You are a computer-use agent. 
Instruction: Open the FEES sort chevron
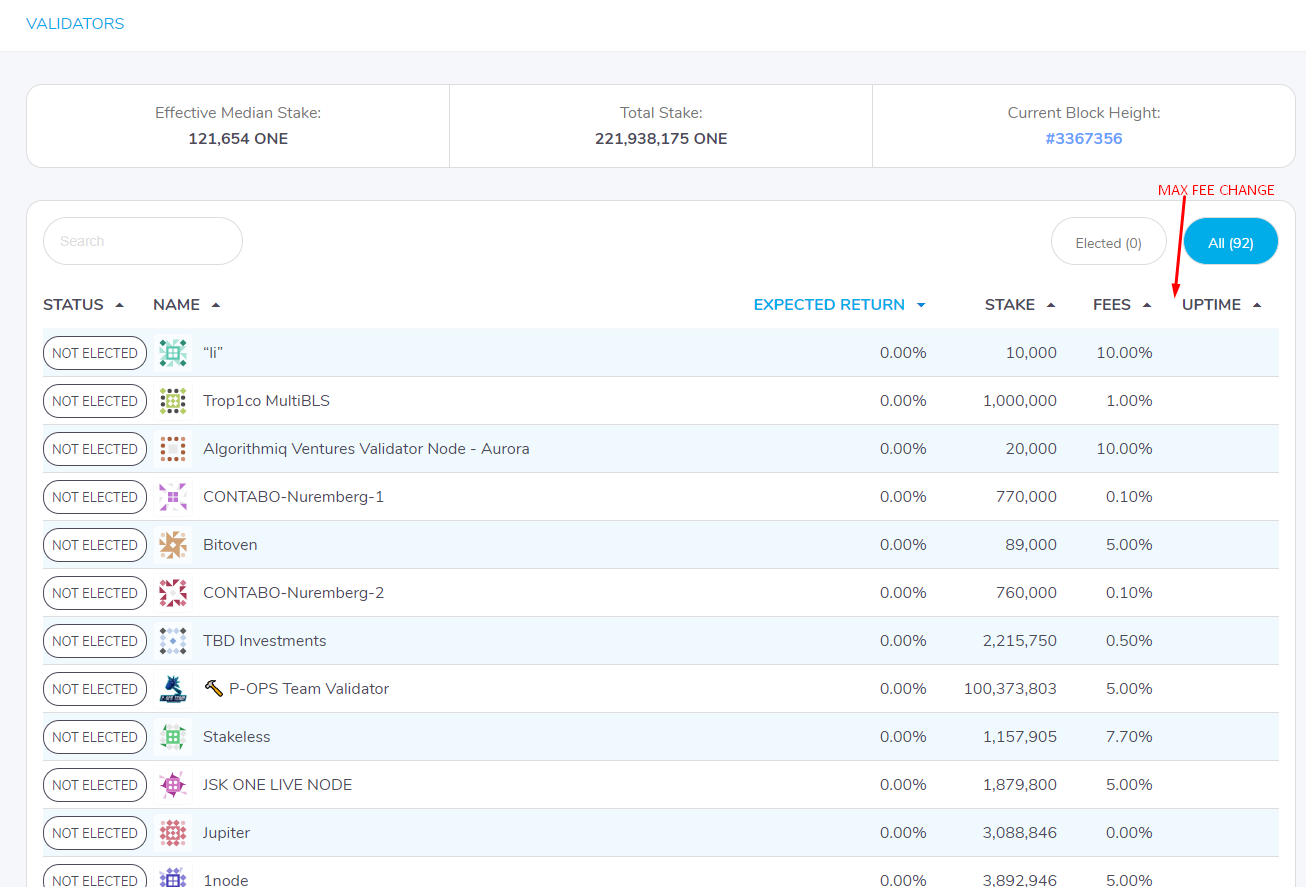(1146, 304)
